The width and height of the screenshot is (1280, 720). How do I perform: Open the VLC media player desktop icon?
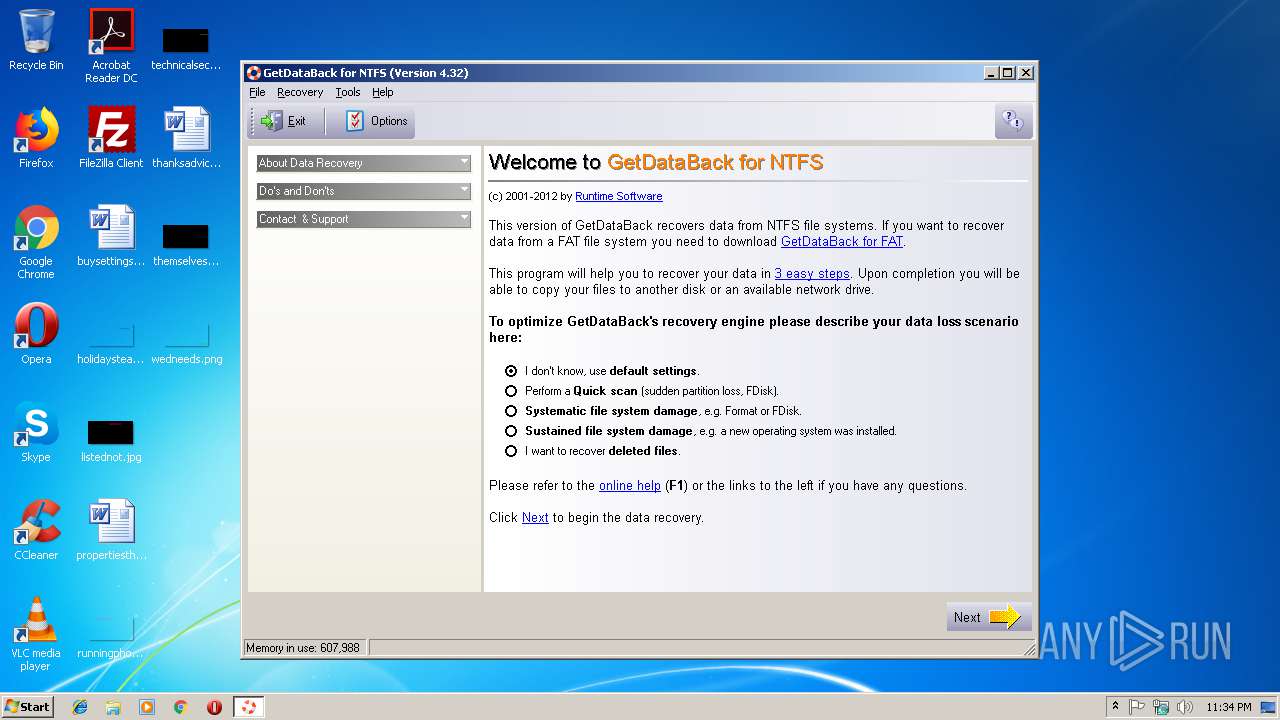[36, 634]
